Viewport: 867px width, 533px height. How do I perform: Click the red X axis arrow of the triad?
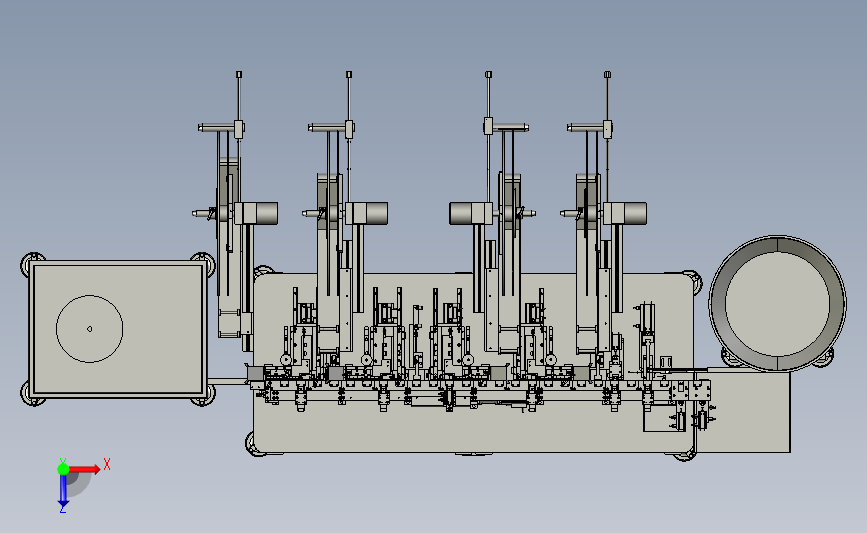point(84,469)
